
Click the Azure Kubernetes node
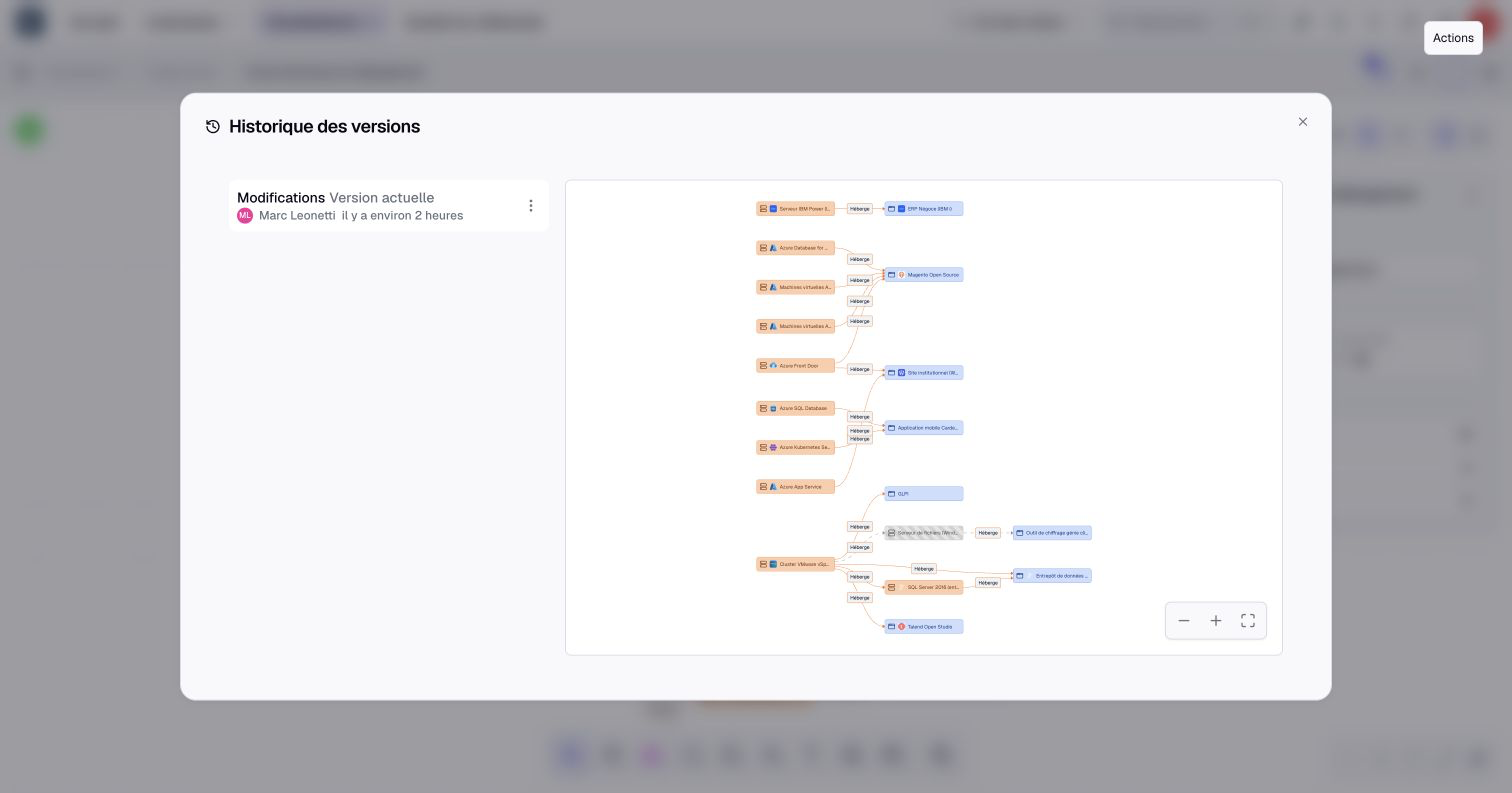click(x=796, y=448)
